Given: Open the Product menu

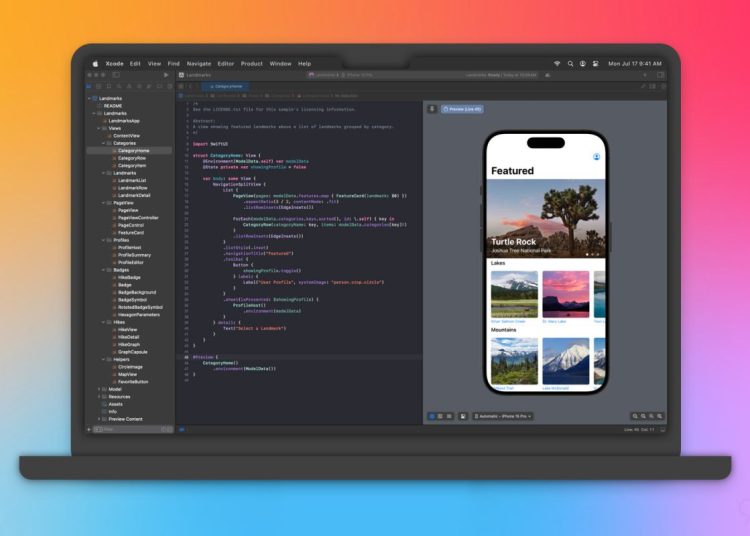Looking at the screenshot, I should (251, 63).
